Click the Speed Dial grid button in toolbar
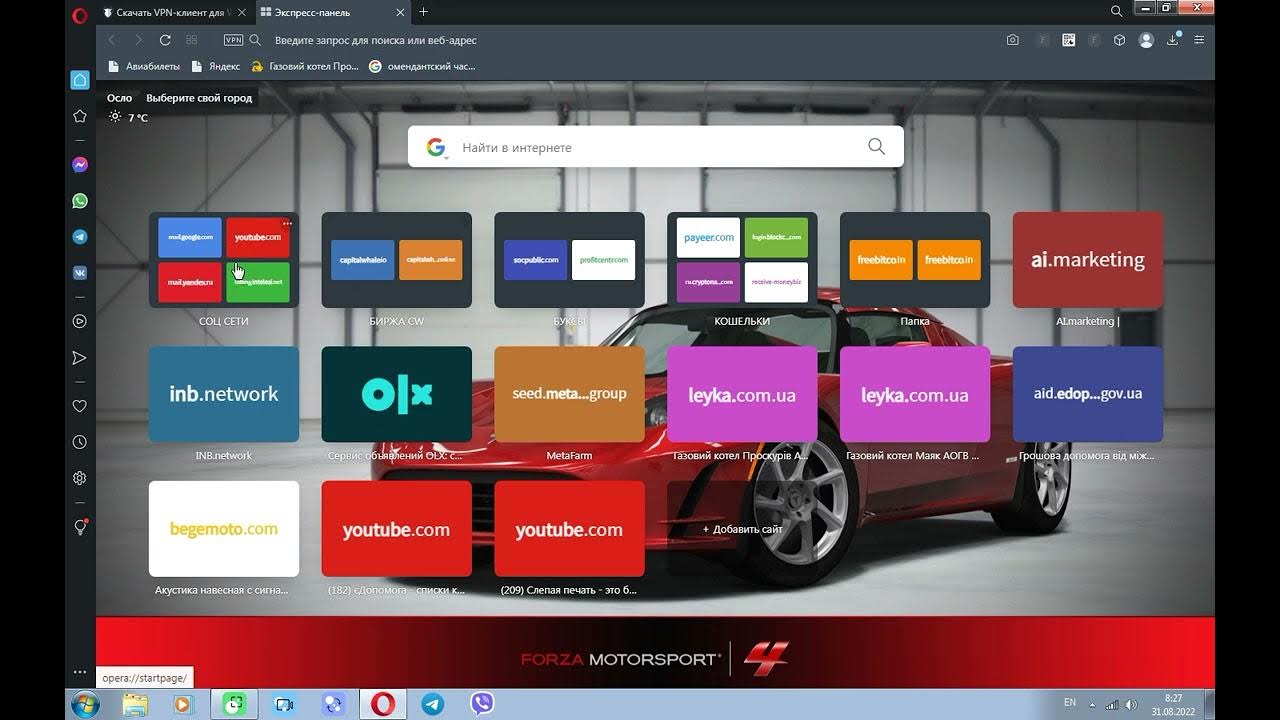The width and height of the screenshot is (1280, 720). [192, 40]
